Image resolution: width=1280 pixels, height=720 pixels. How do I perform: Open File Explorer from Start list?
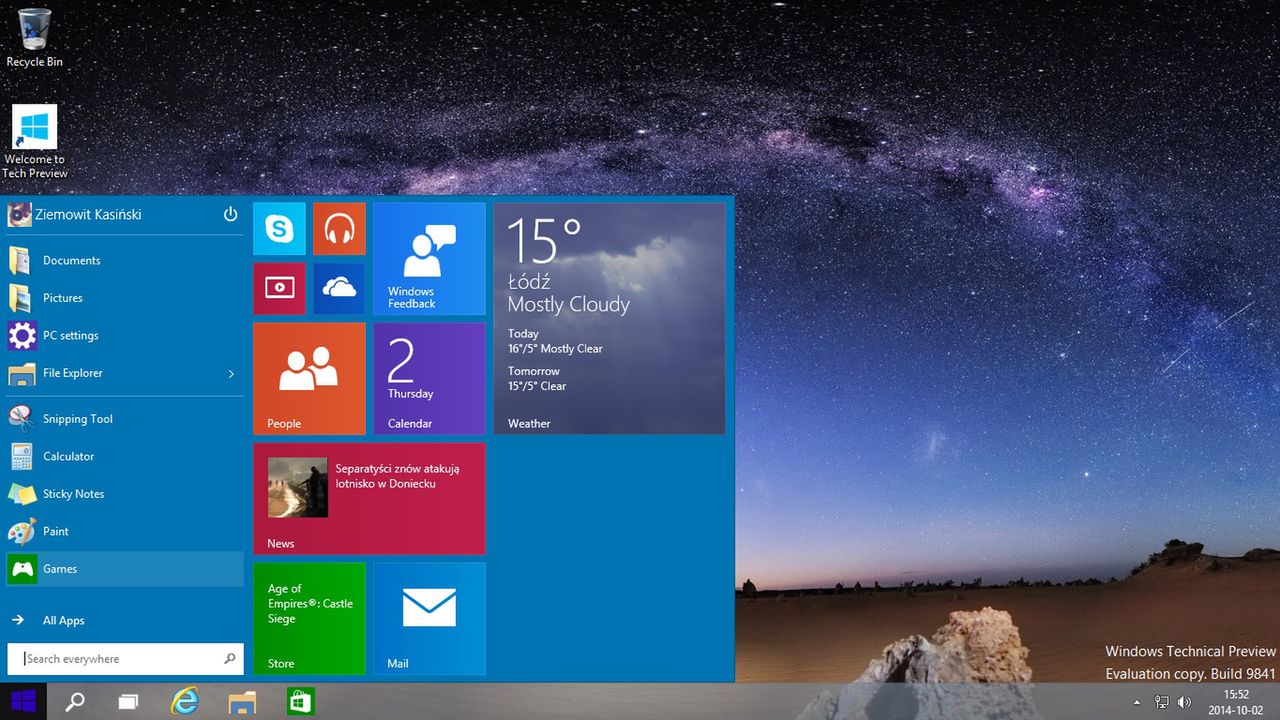coord(125,373)
